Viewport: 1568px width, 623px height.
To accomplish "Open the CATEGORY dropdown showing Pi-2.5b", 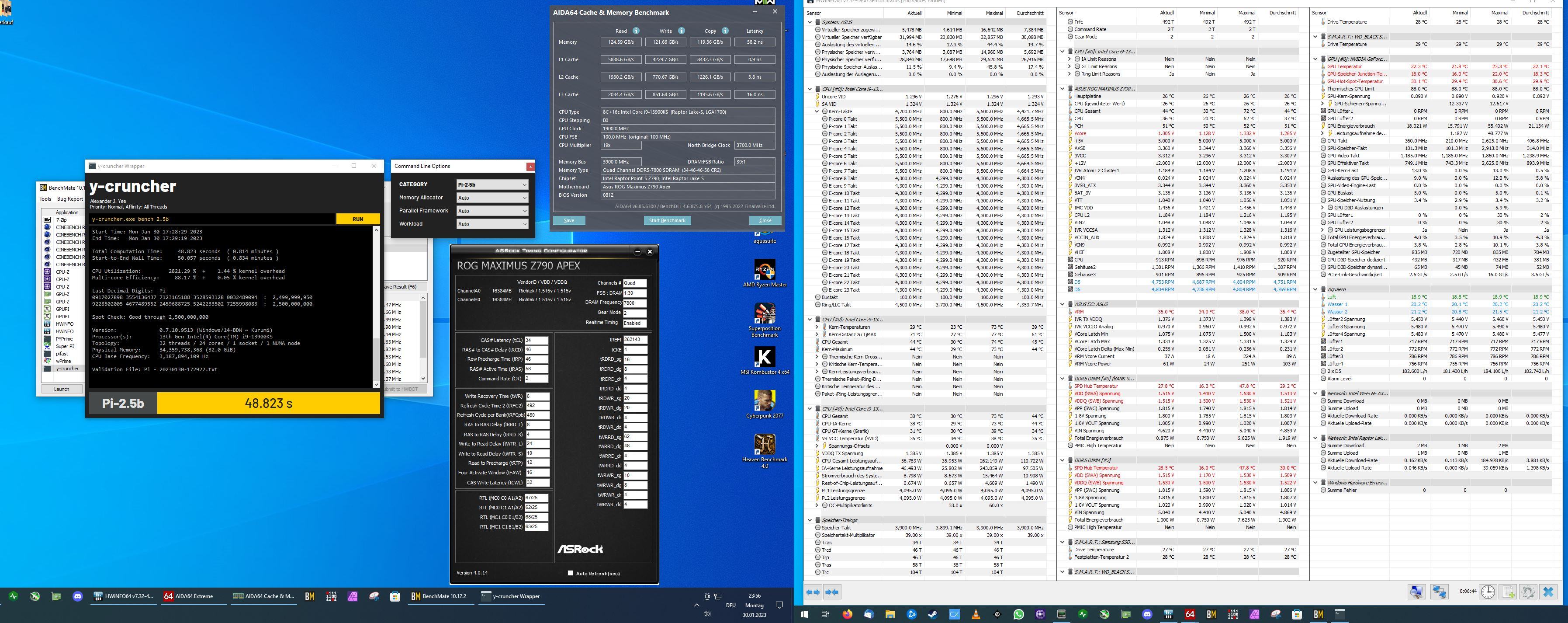I will tap(492, 184).
